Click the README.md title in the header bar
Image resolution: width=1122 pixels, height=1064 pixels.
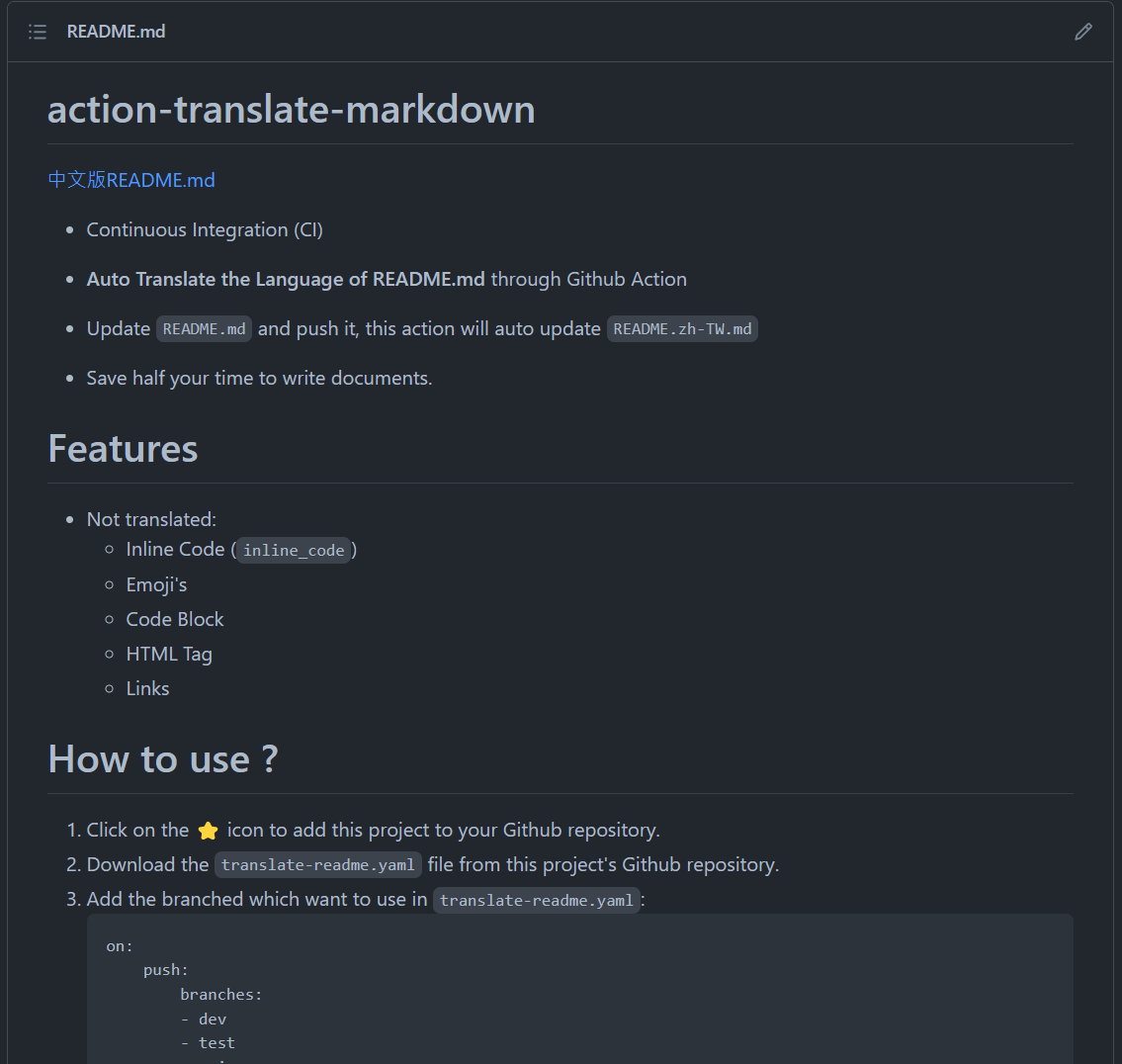116,31
